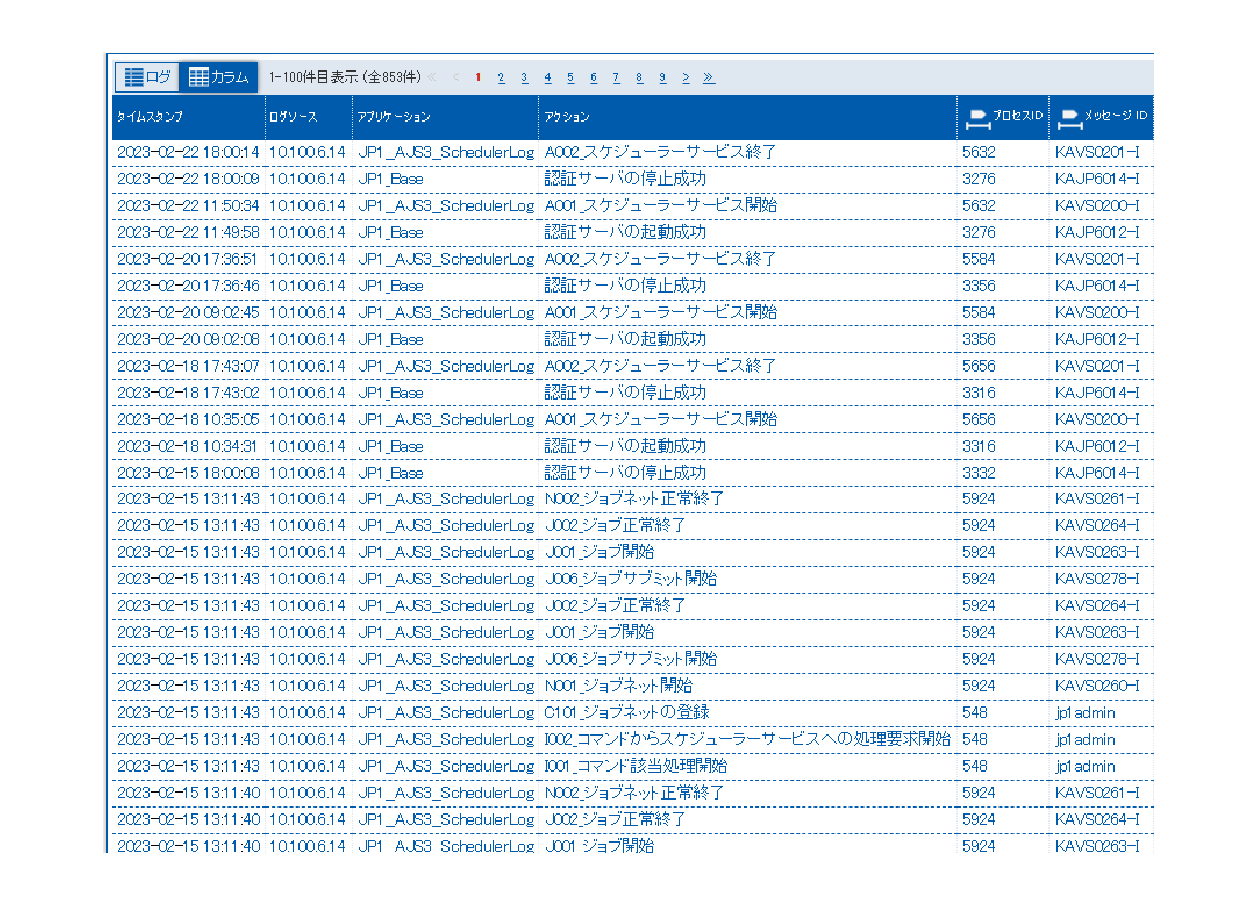
Task: Open page 5 of the log results
Action: 570,78
